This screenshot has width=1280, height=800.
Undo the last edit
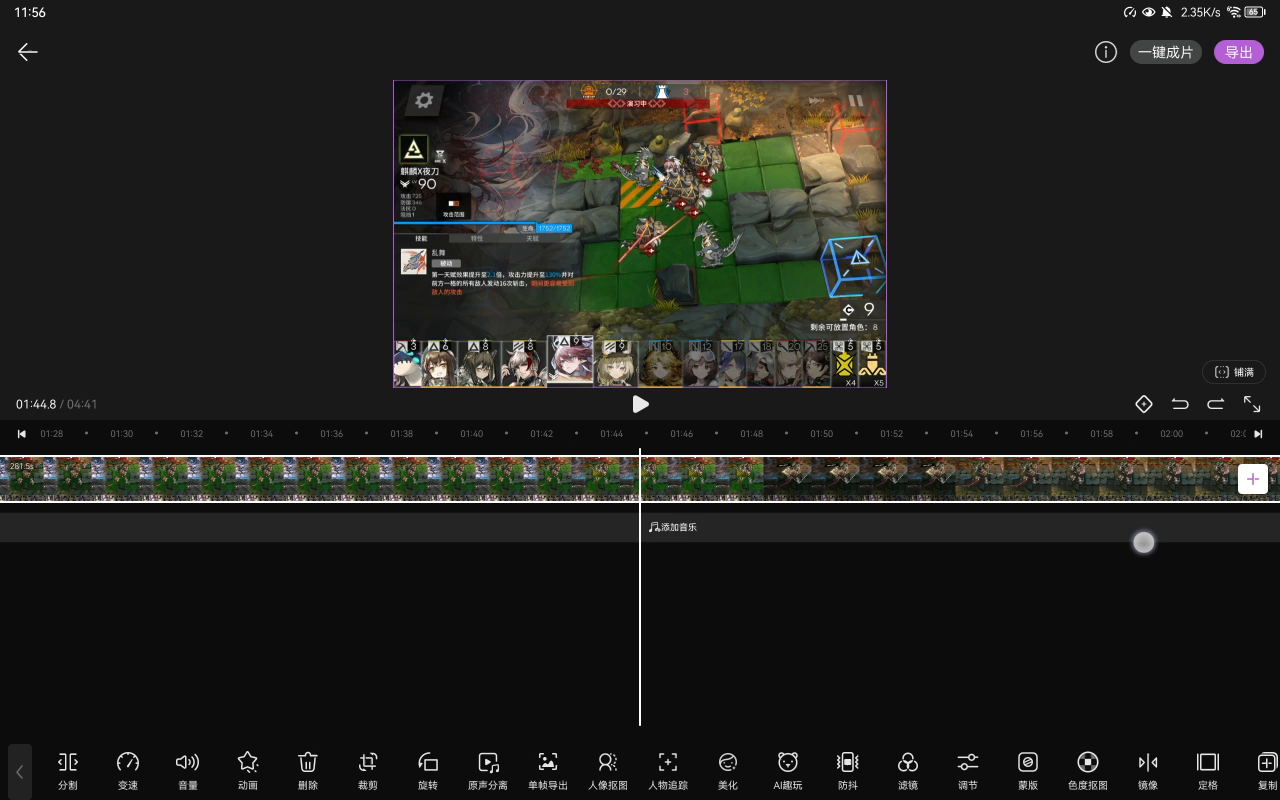1180,404
